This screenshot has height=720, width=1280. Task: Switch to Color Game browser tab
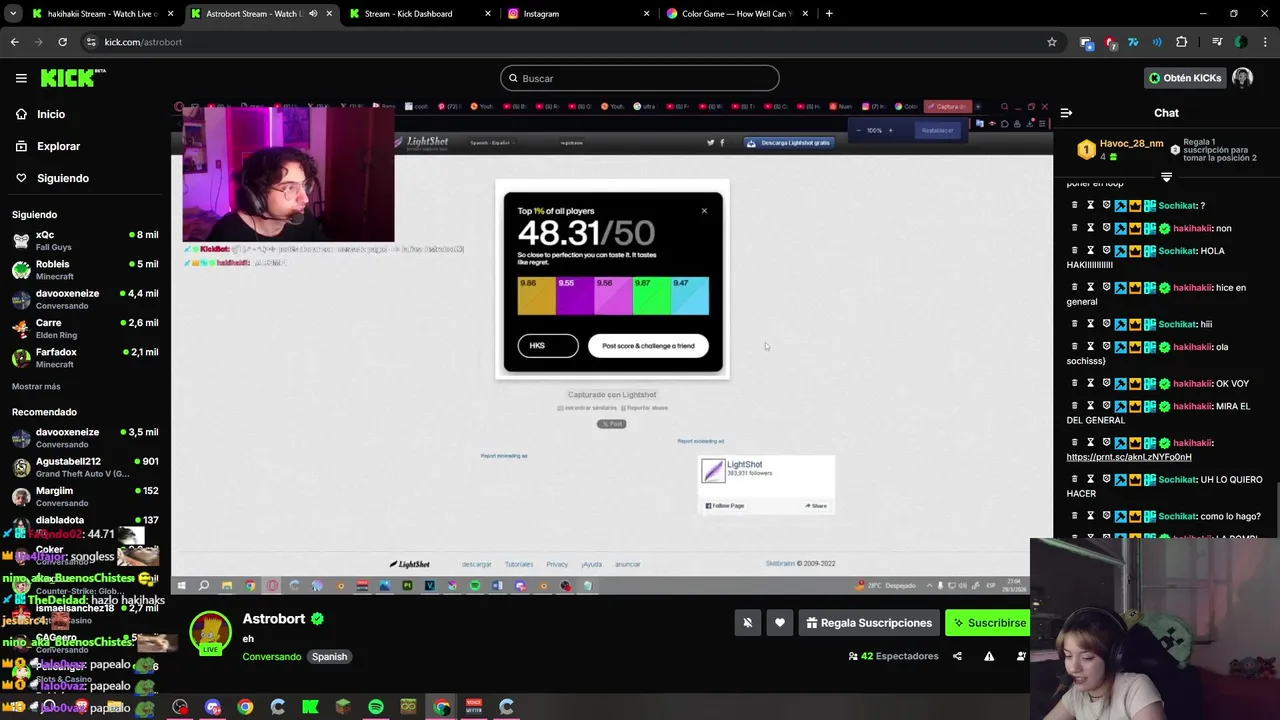pyautogui.click(x=737, y=14)
